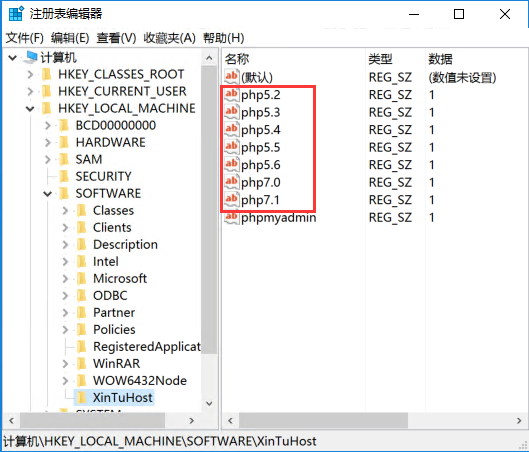Select the Policies tree key

pos(114,330)
